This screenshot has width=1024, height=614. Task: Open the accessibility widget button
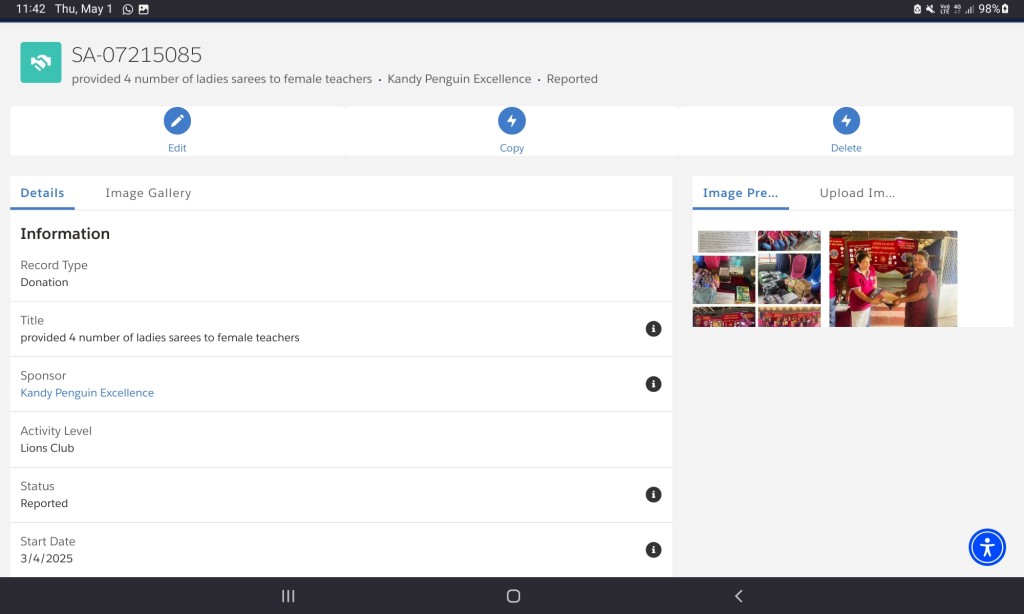pos(987,547)
